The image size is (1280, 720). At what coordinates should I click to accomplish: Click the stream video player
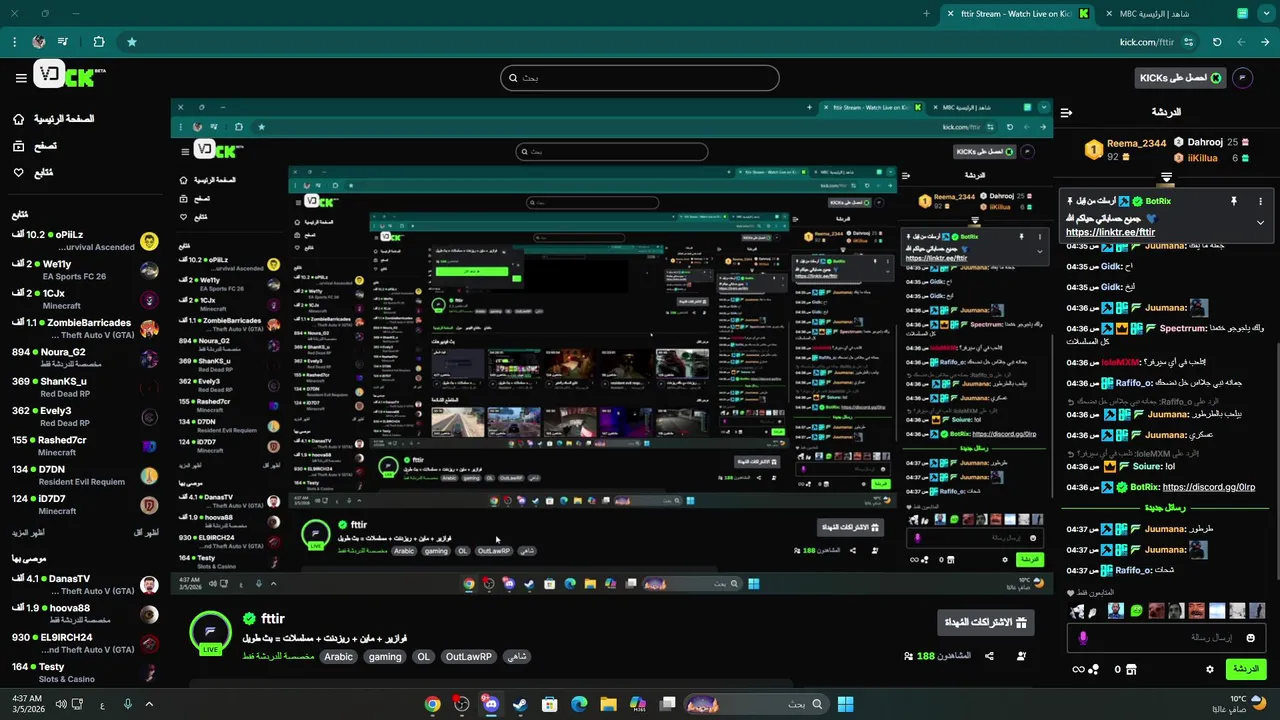(x=611, y=347)
